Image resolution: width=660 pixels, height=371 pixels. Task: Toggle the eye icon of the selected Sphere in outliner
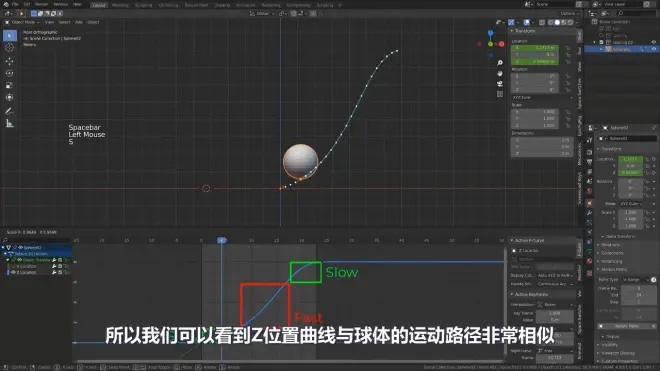654,49
